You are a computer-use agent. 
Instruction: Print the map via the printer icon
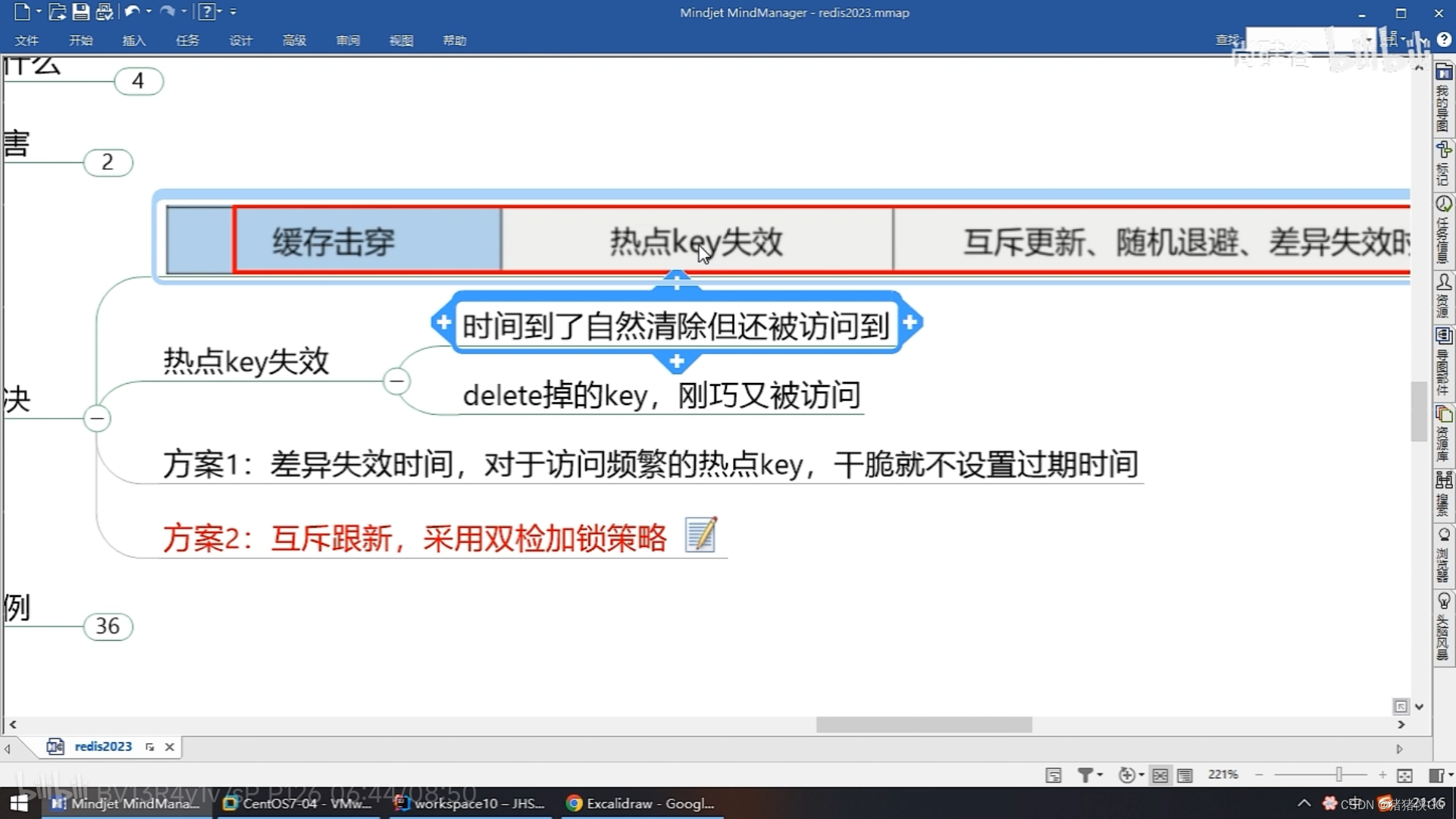(x=105, y=11)
